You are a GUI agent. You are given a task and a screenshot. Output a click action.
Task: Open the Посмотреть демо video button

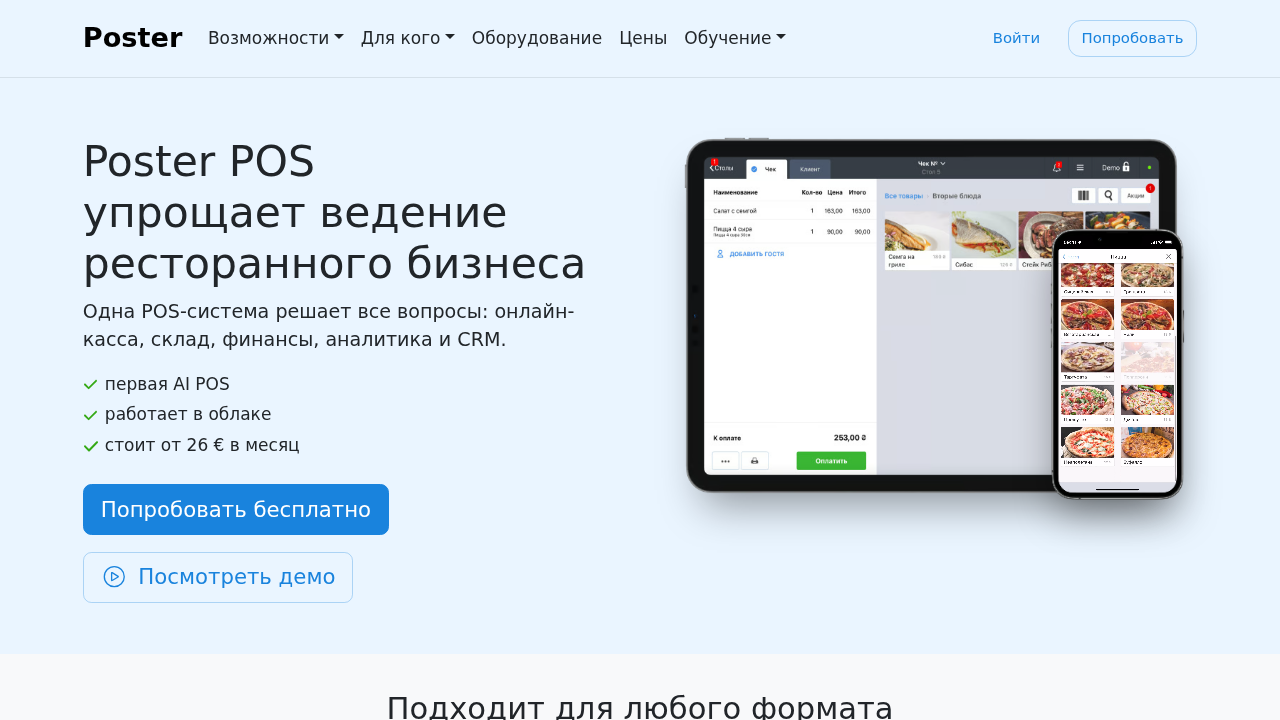[x=218, y=577]
